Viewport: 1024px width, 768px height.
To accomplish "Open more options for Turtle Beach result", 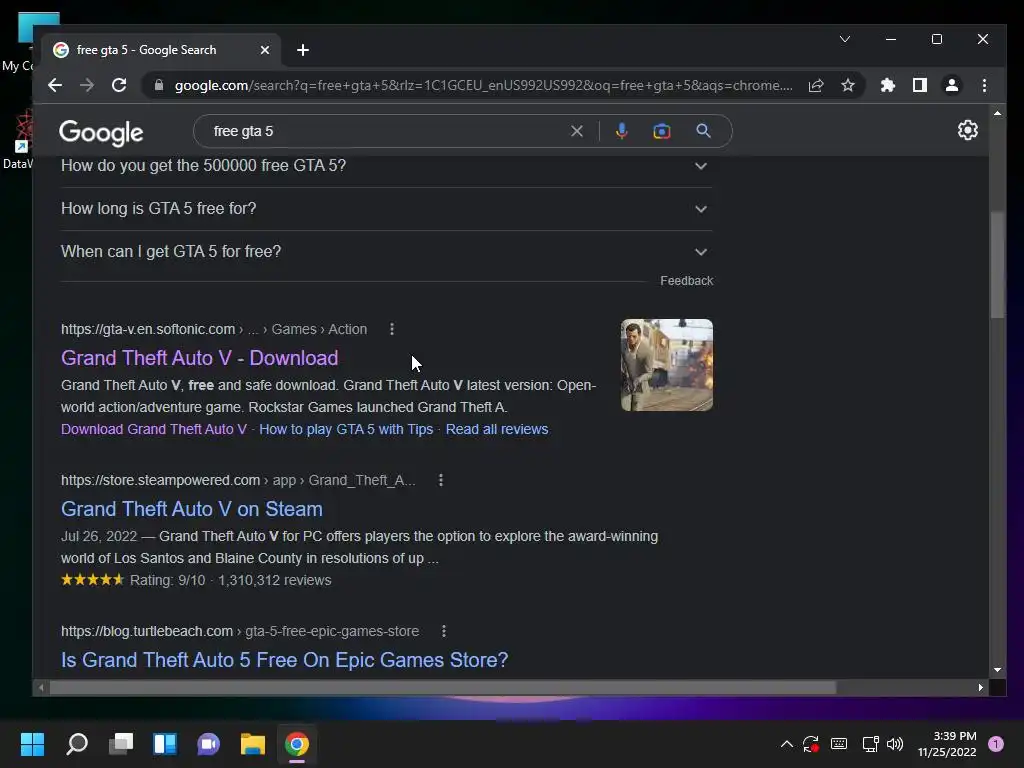I will pos(444,631).
